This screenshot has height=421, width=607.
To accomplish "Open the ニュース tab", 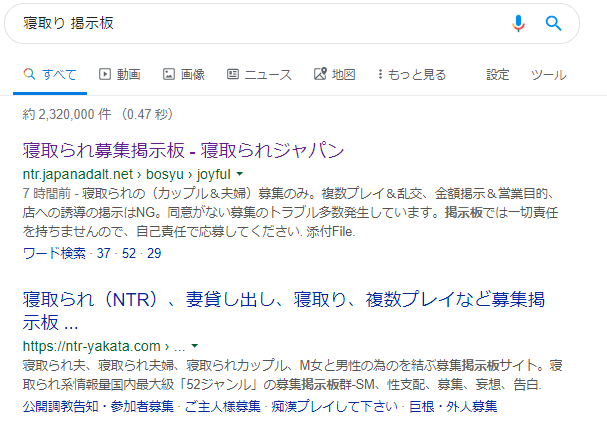I will (x=259, y=74).
